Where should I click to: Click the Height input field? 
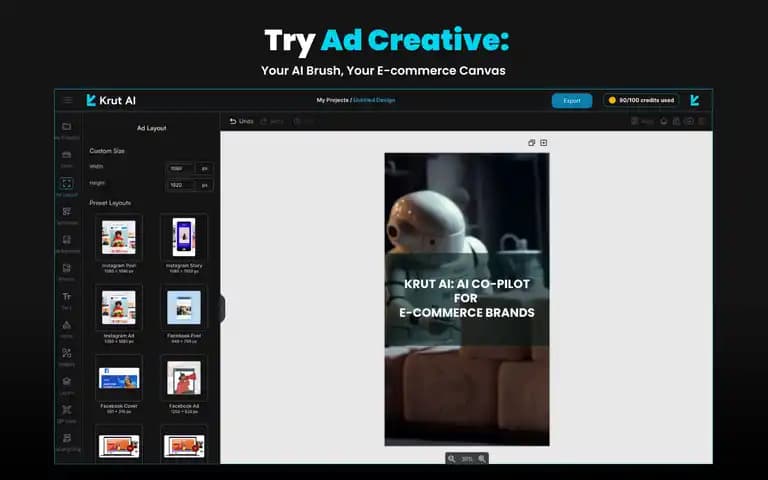tap(181, 185)
